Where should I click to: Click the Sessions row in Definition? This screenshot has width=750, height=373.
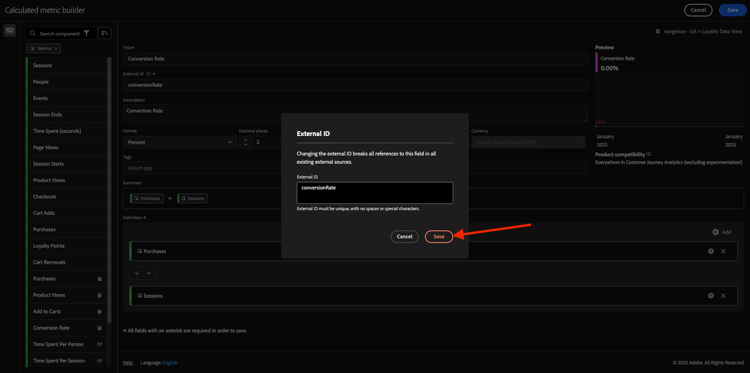pos(433,296)
